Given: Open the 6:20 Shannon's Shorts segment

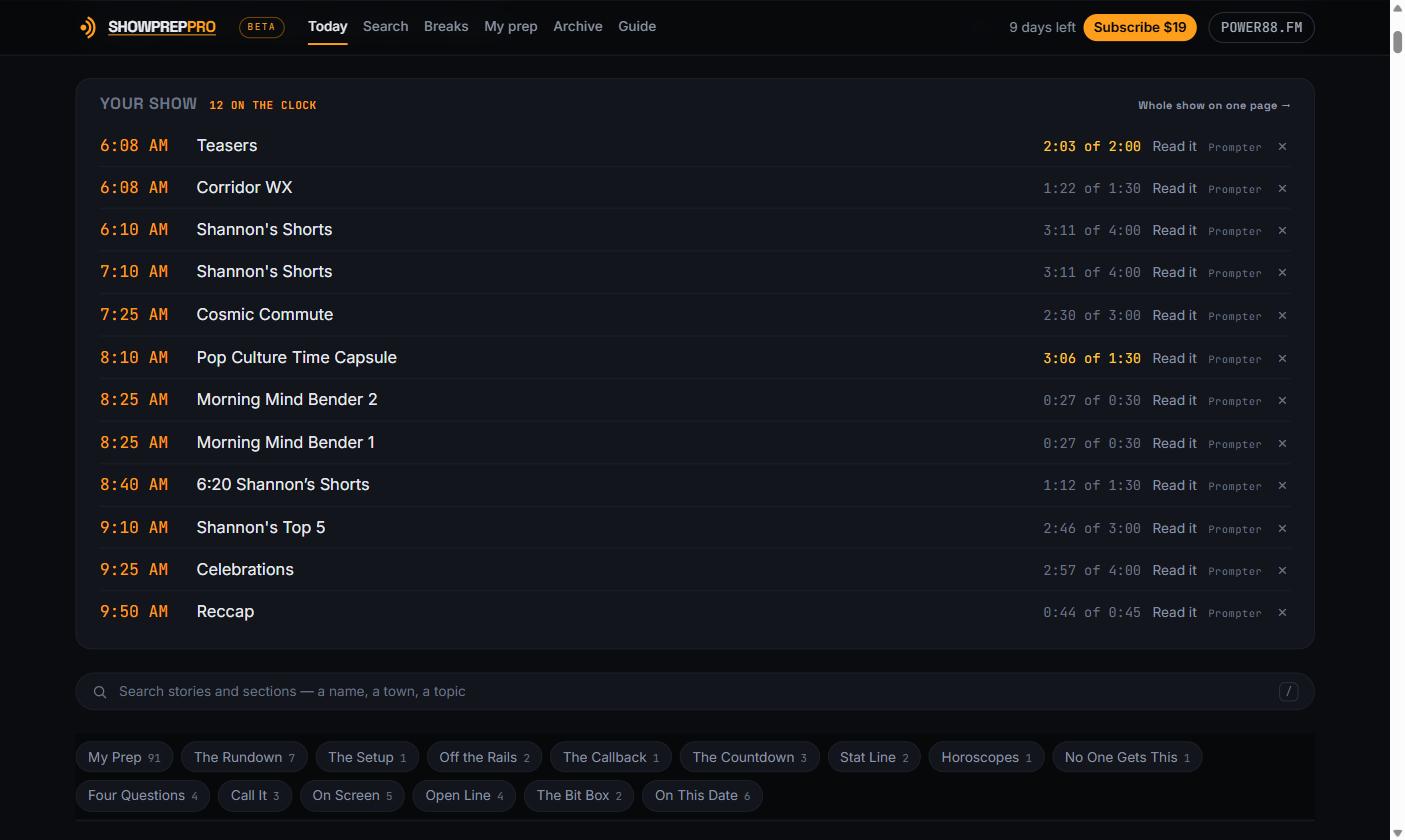Looking at the screenshot, I should pyautogui.click(x=283, y=484).
